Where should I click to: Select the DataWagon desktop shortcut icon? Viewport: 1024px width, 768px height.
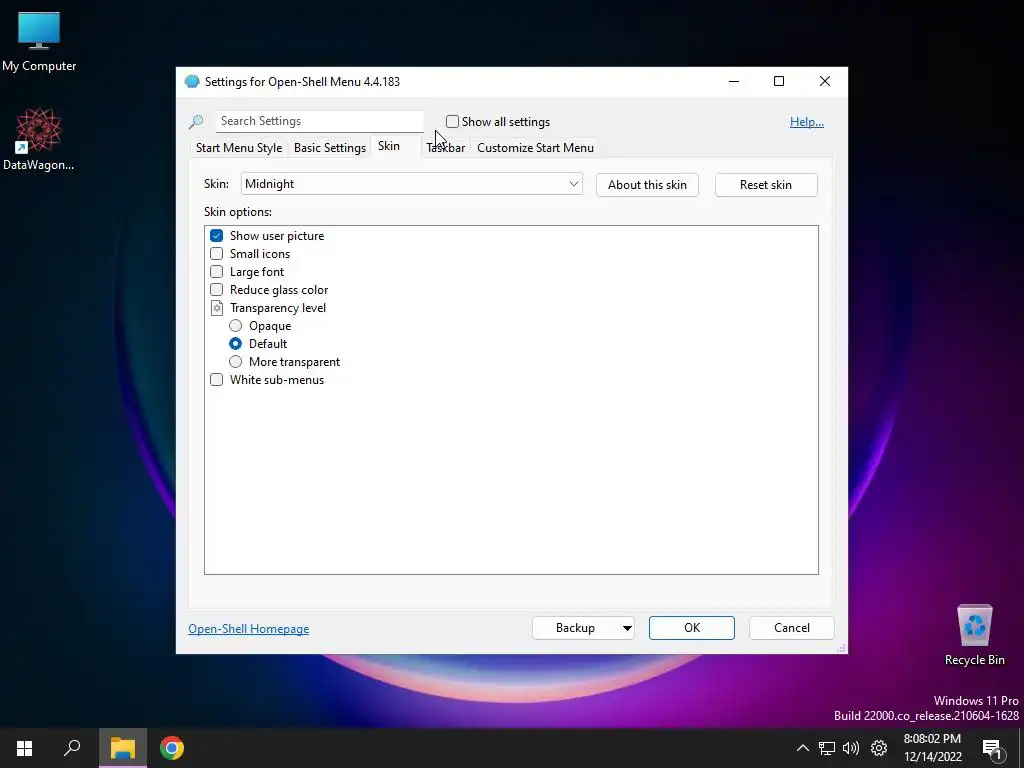coord(39,139)
